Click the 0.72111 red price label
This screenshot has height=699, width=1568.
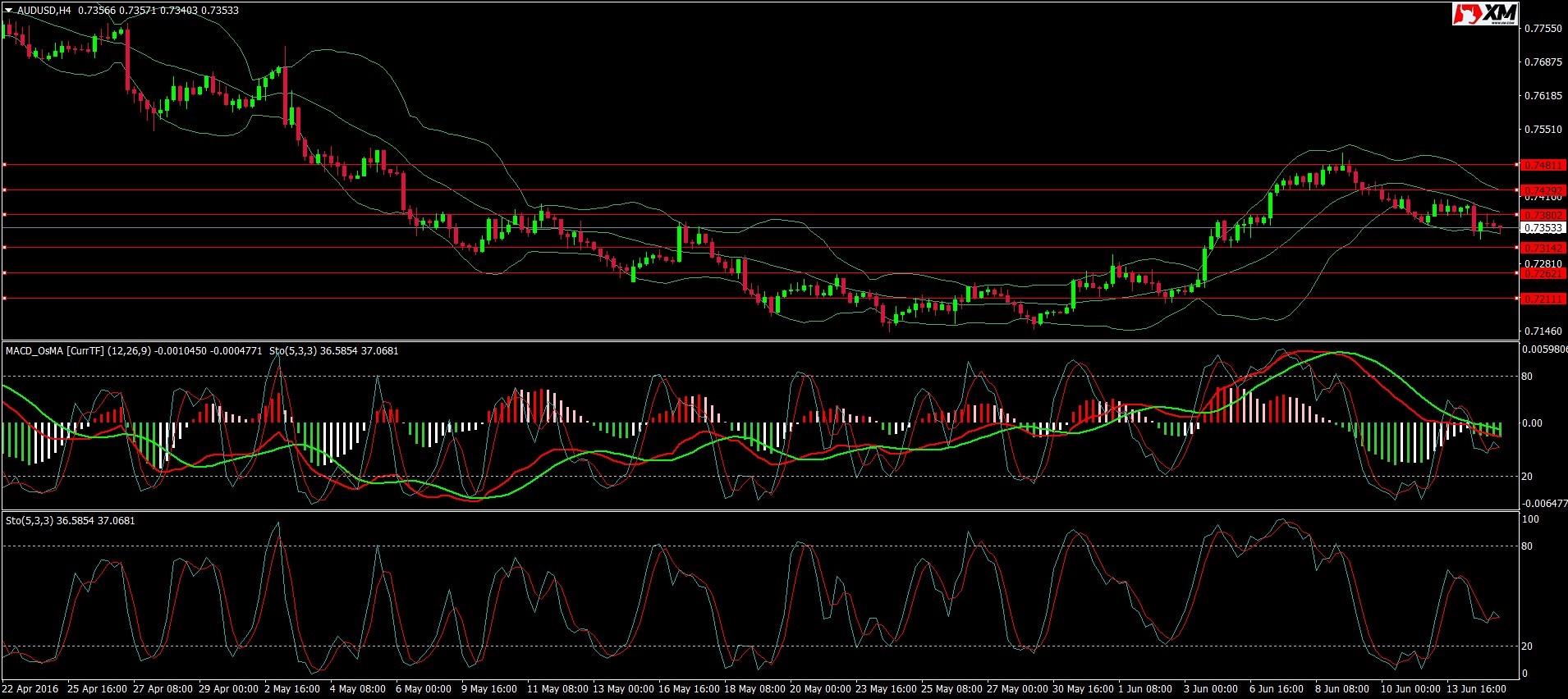[1543, 299]
